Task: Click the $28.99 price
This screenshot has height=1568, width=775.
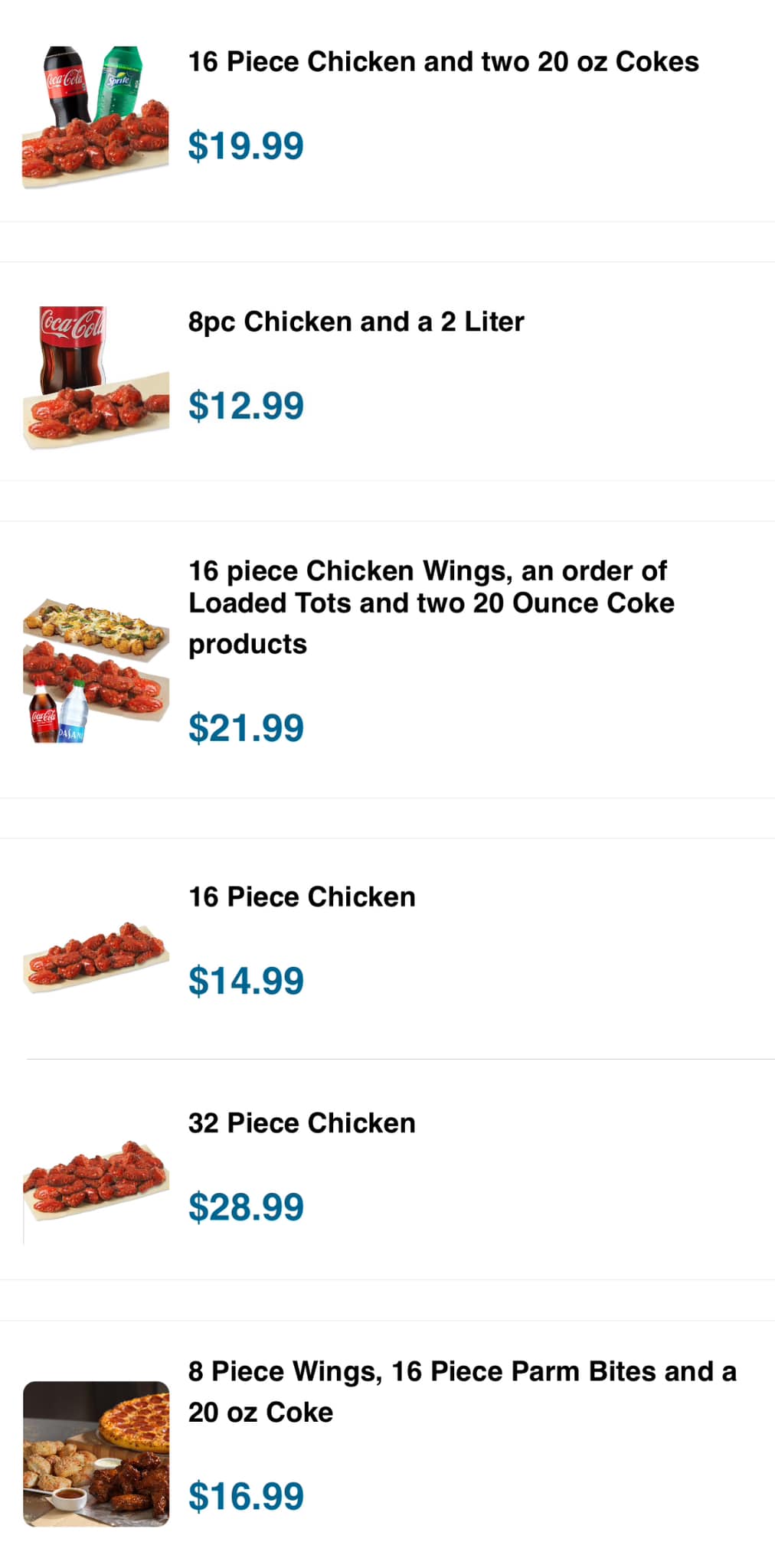Action: 246,1207
